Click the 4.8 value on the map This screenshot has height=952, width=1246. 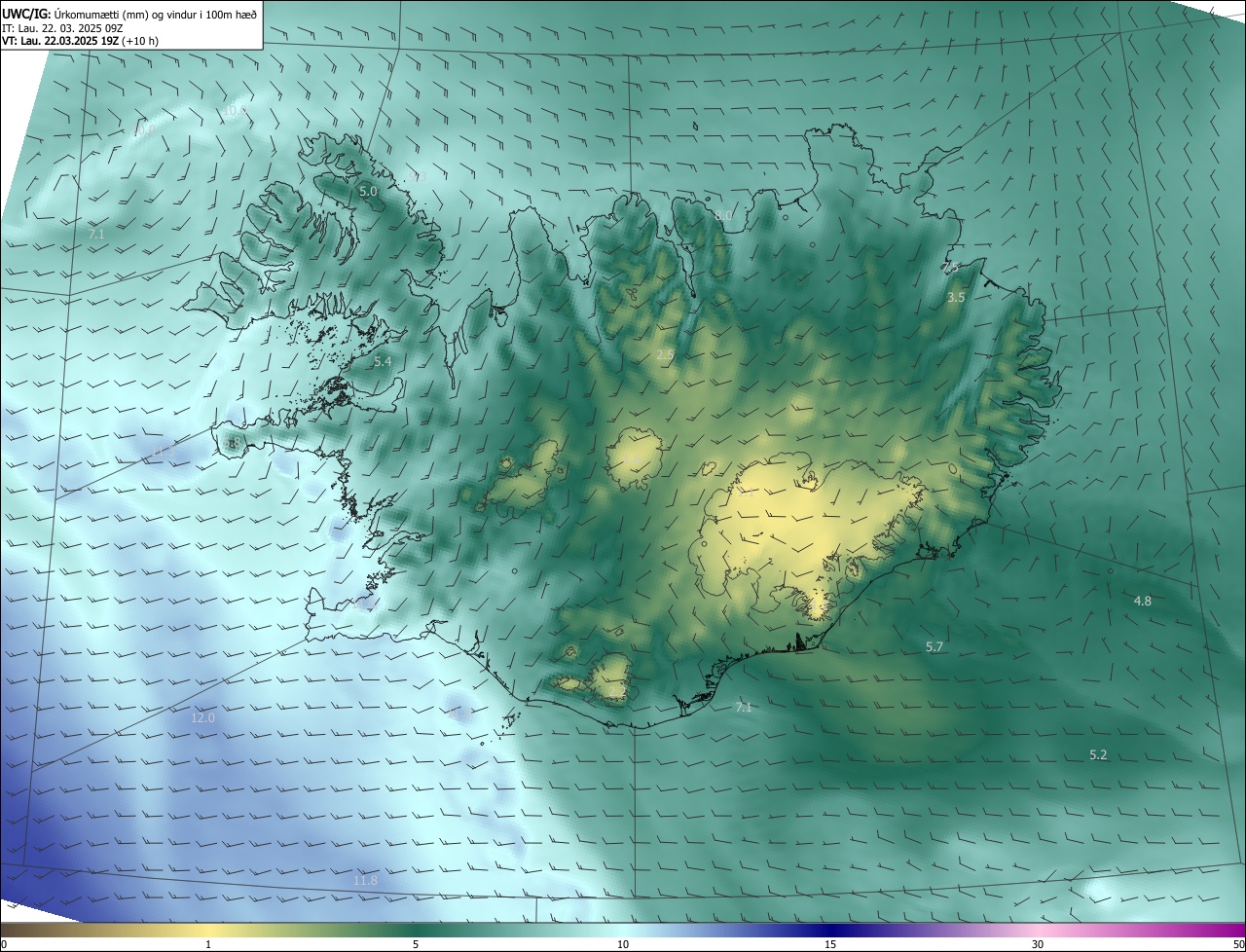tap(1143, 601)
